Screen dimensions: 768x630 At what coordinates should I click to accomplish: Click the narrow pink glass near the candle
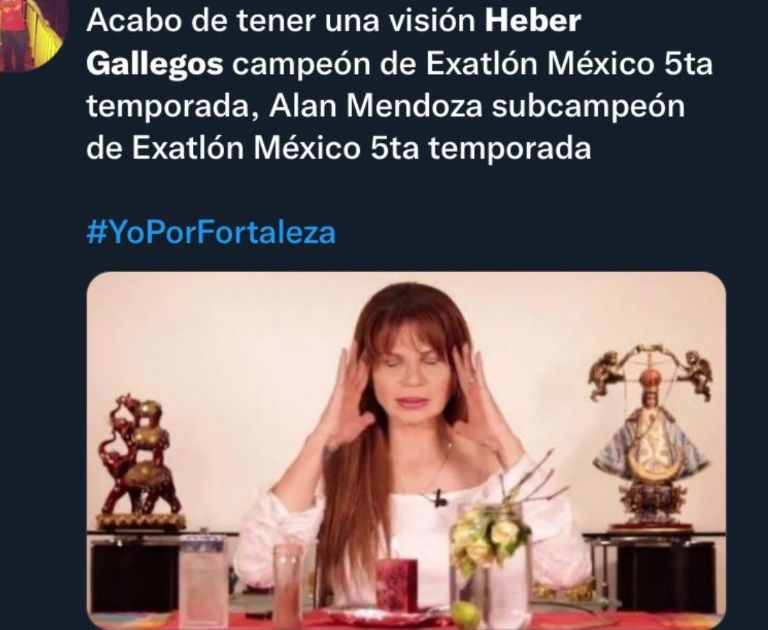pos(289,584)
